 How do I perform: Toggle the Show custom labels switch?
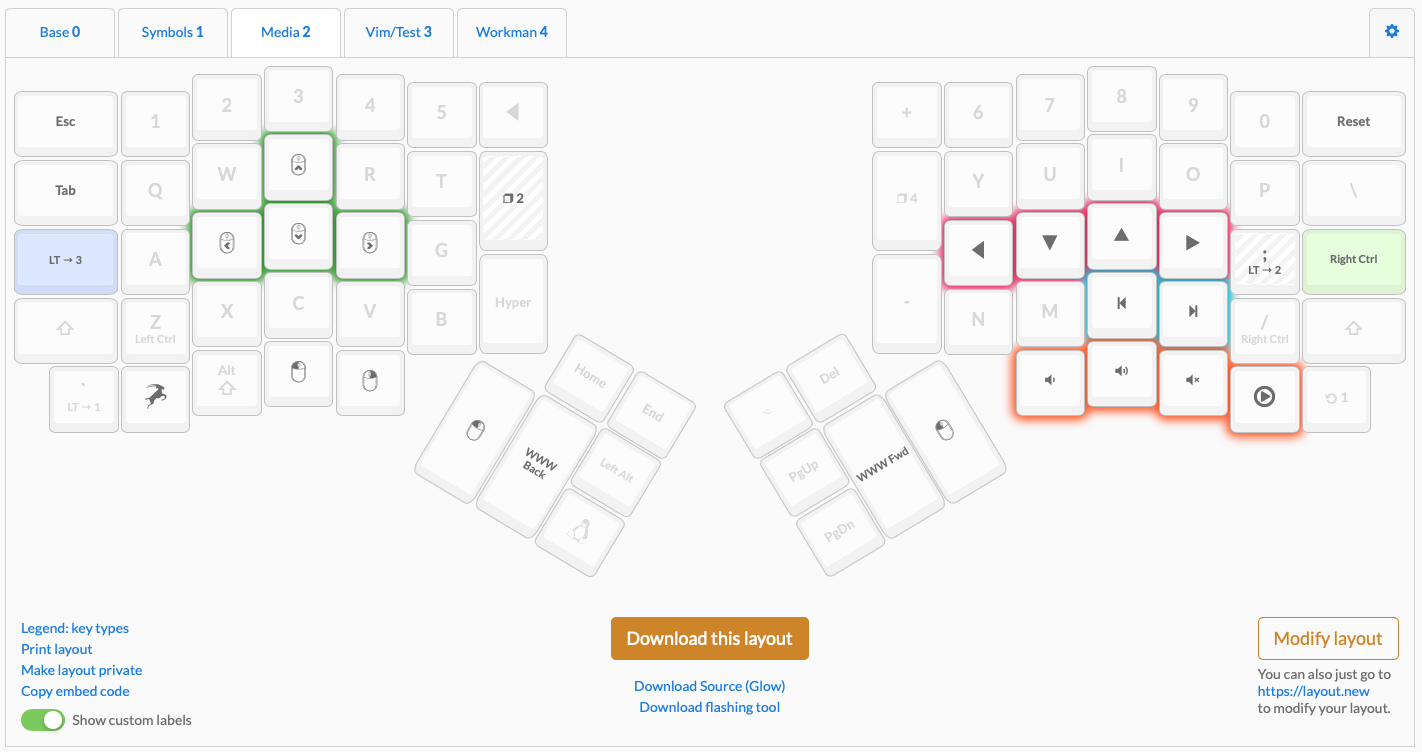click(43, 720)
